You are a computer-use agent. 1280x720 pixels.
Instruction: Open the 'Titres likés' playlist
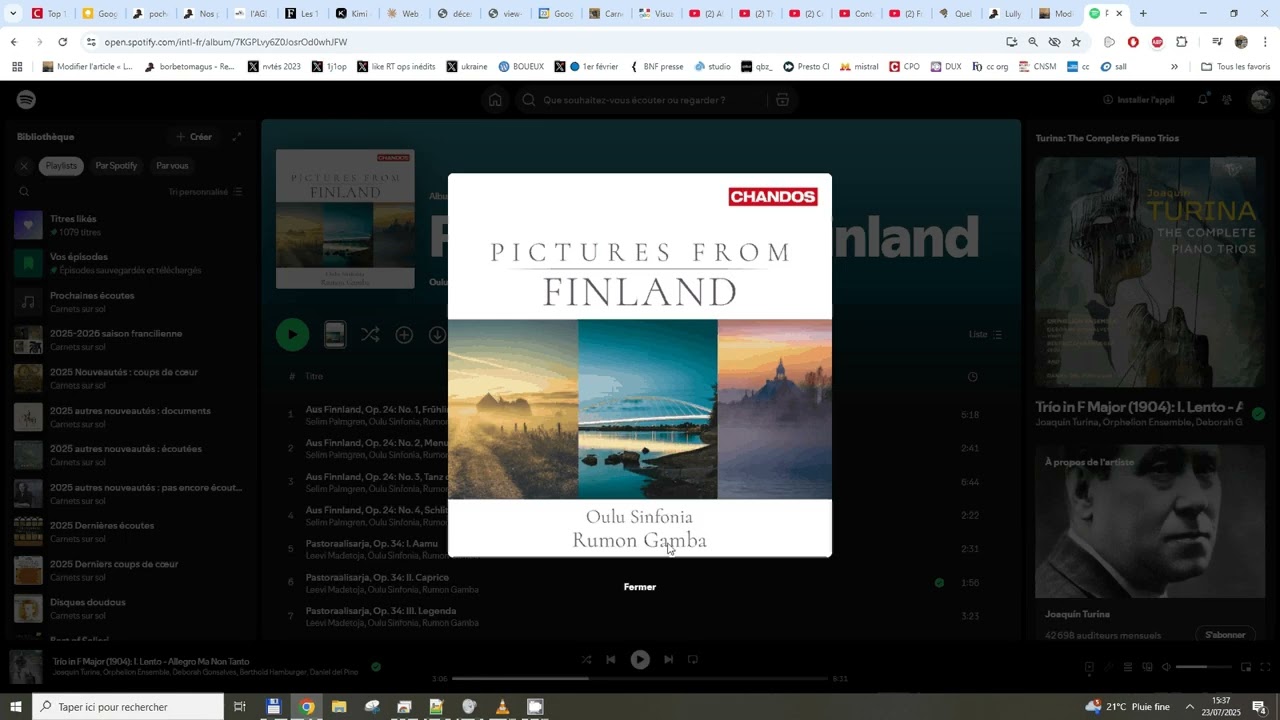[x=131, y=225]
